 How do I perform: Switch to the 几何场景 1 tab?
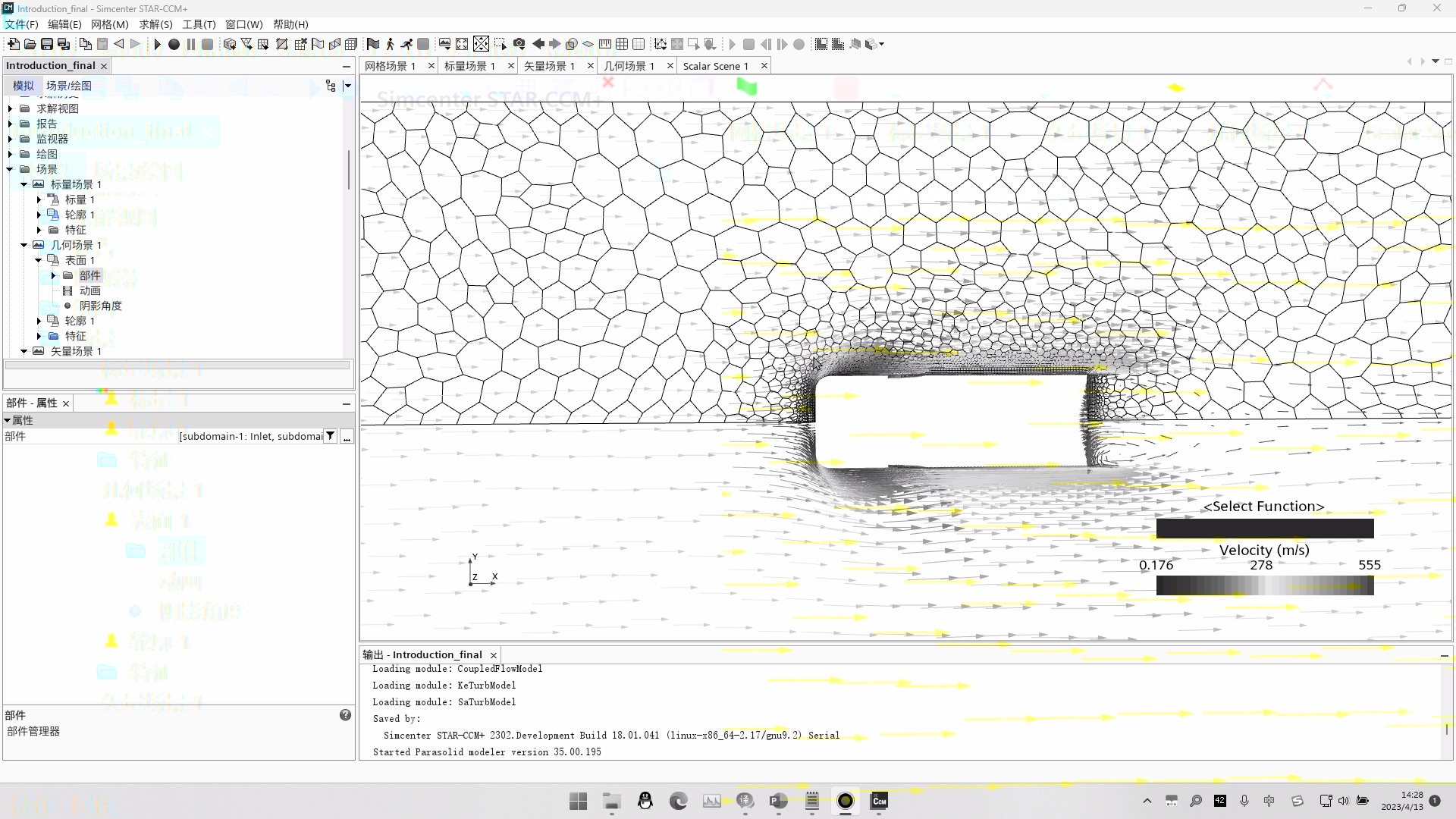[629, 66]
